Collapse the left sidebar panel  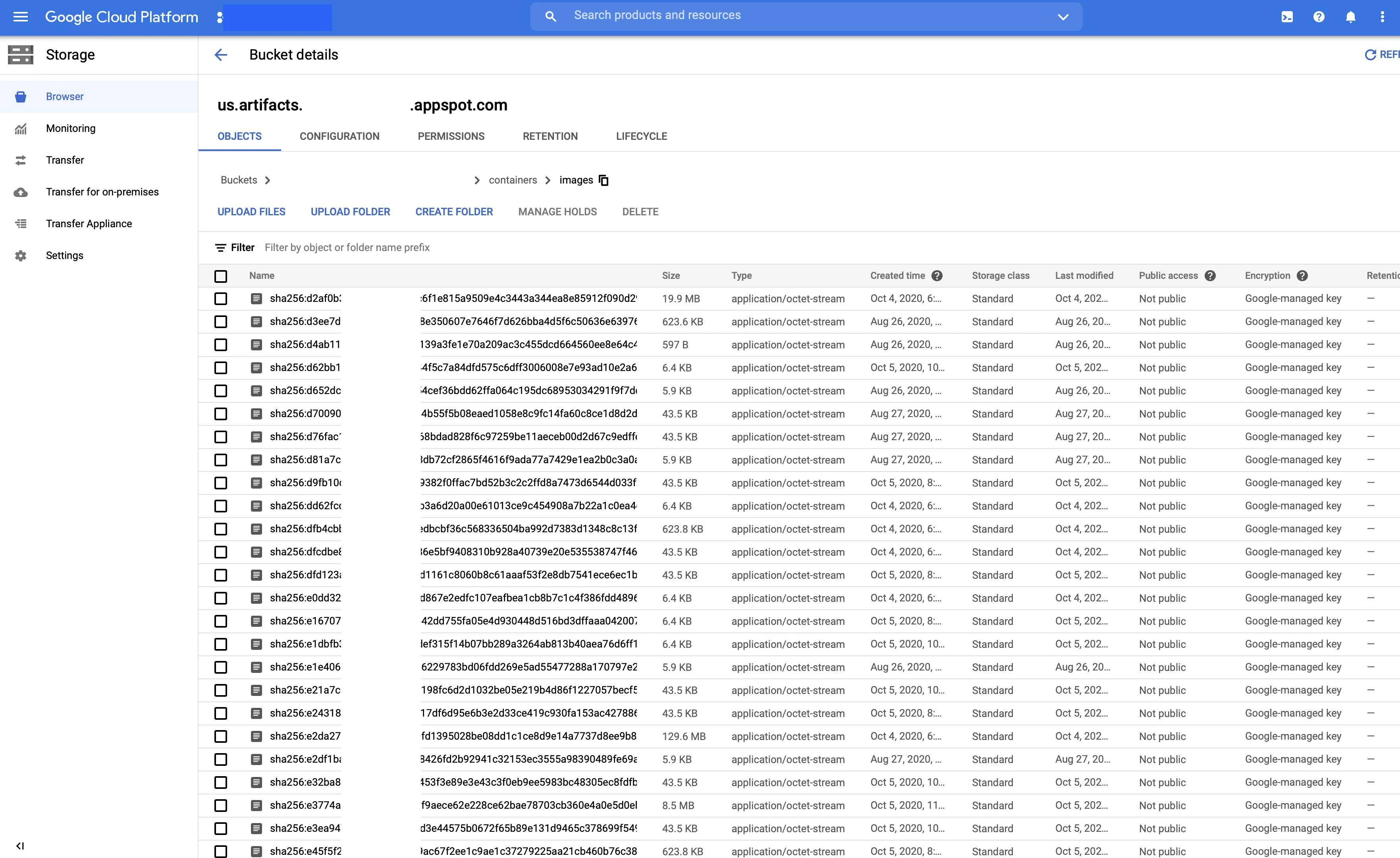[x=20, y=846]
